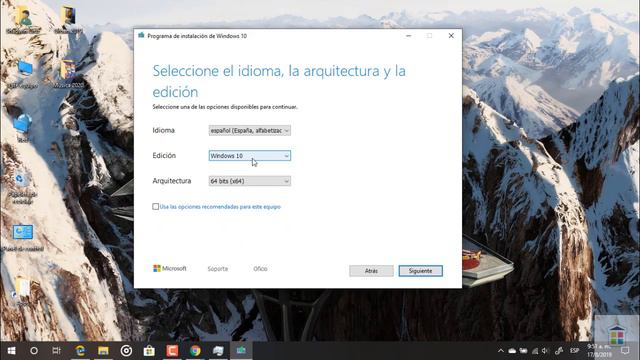Click the ESP language indicator
Viewport: 640px width, 360px height.
click(x=574, y=351)
